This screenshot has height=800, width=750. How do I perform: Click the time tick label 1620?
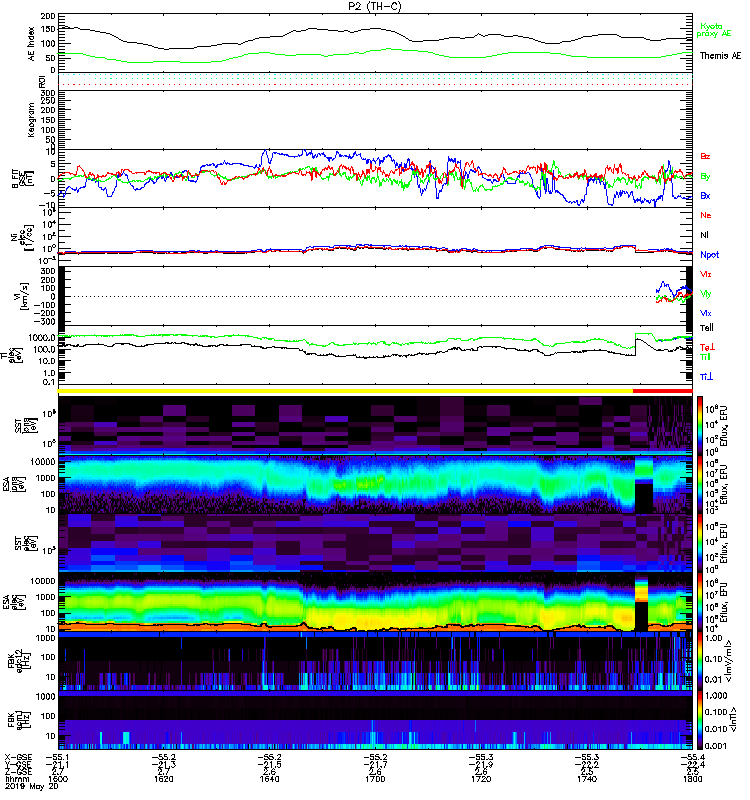[163, 779]
